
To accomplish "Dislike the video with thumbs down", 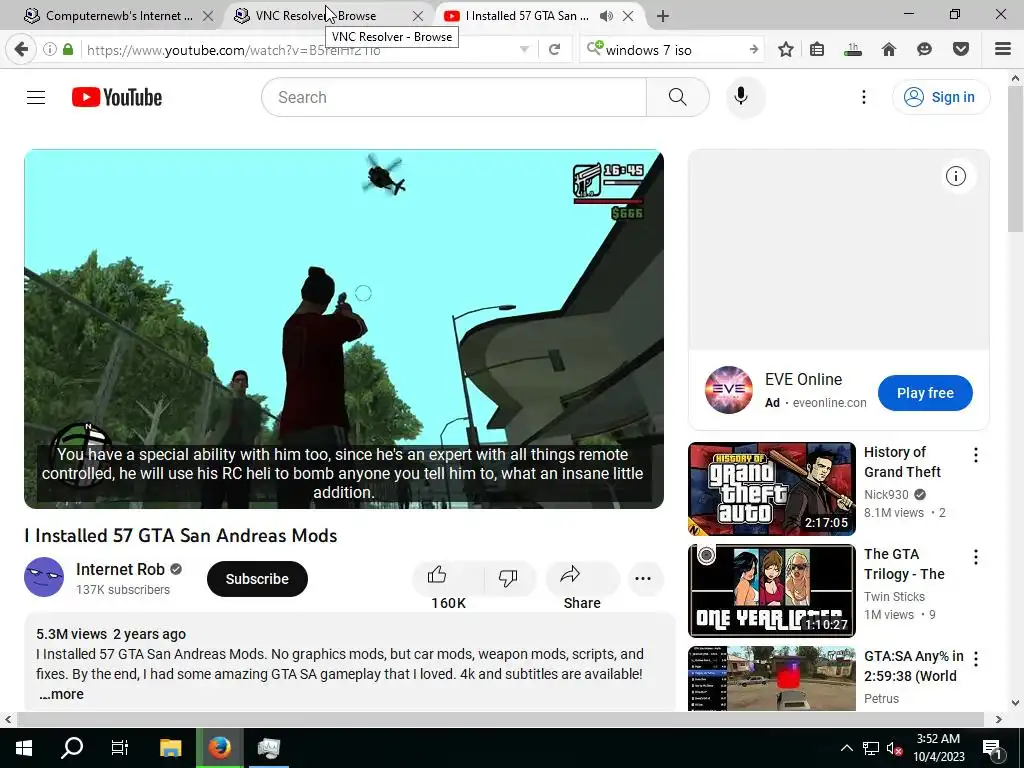I will [x=507, y=578].
